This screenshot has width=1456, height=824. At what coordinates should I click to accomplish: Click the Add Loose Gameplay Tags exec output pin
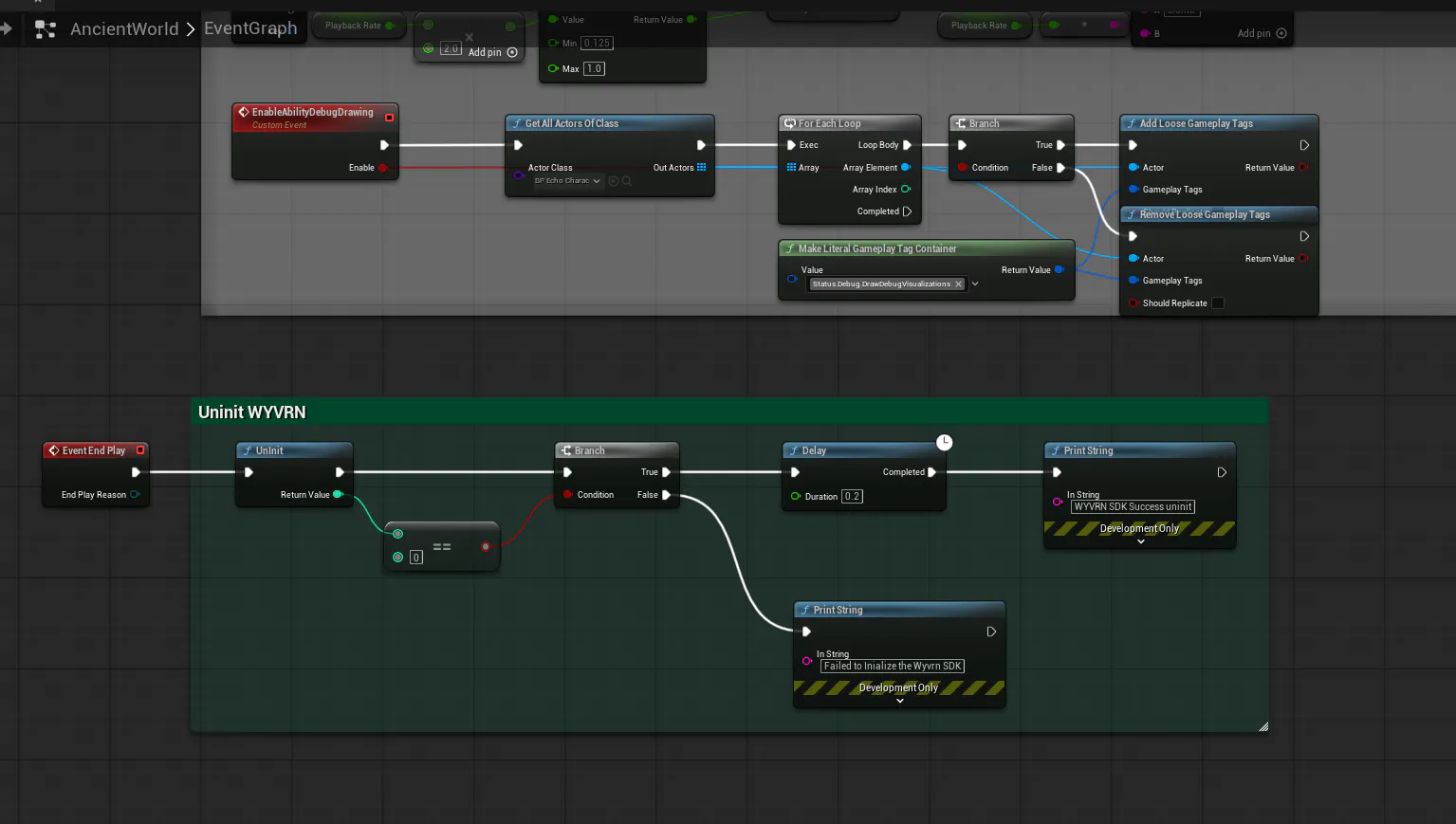(x=1304, y=145)
